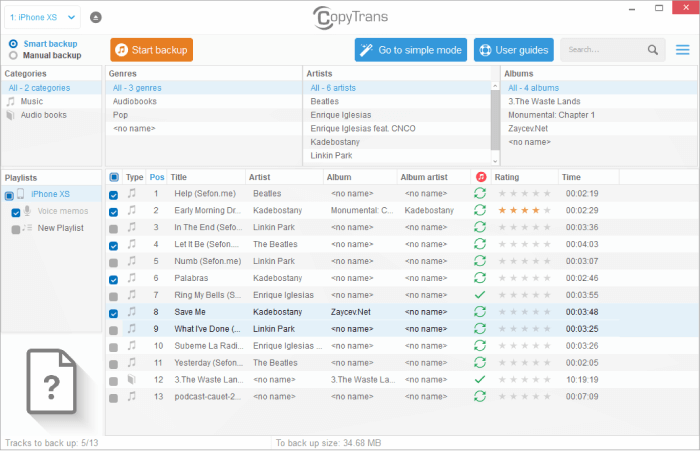Click the sync icon for Subeme La Radi track

480,346
